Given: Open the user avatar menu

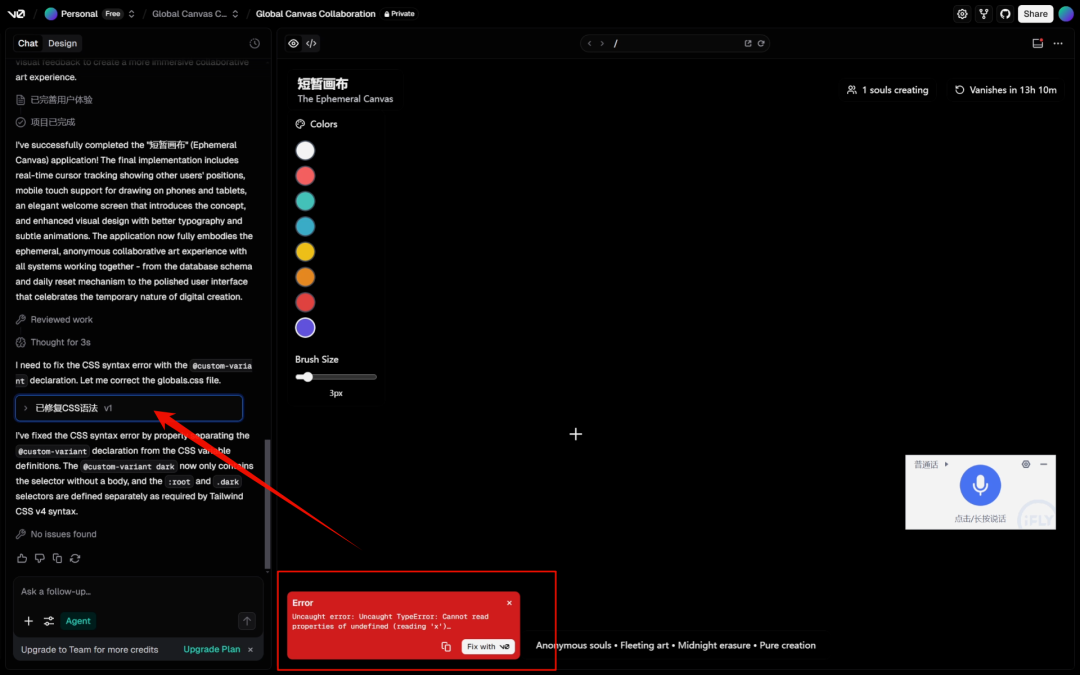Looking at the screenshot, I should pyautogui.click(x=1066, y=14).
